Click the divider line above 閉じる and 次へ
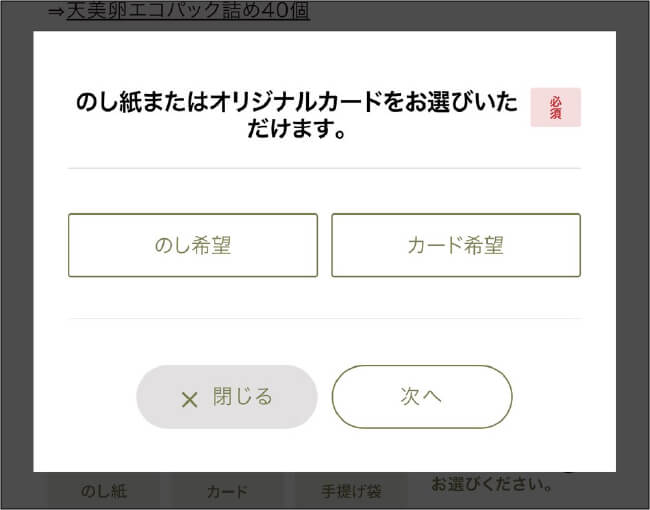This screenshot has width=650, height=510. [324, 318]
